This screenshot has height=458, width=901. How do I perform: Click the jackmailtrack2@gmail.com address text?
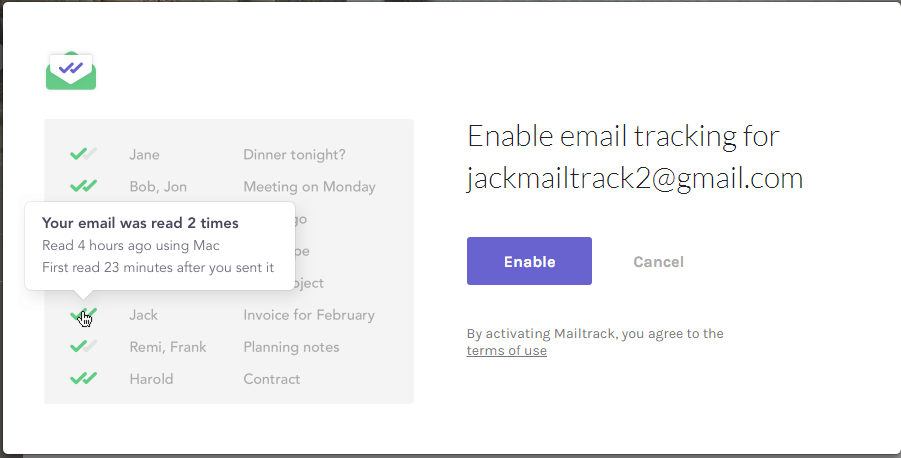point(635,178)
